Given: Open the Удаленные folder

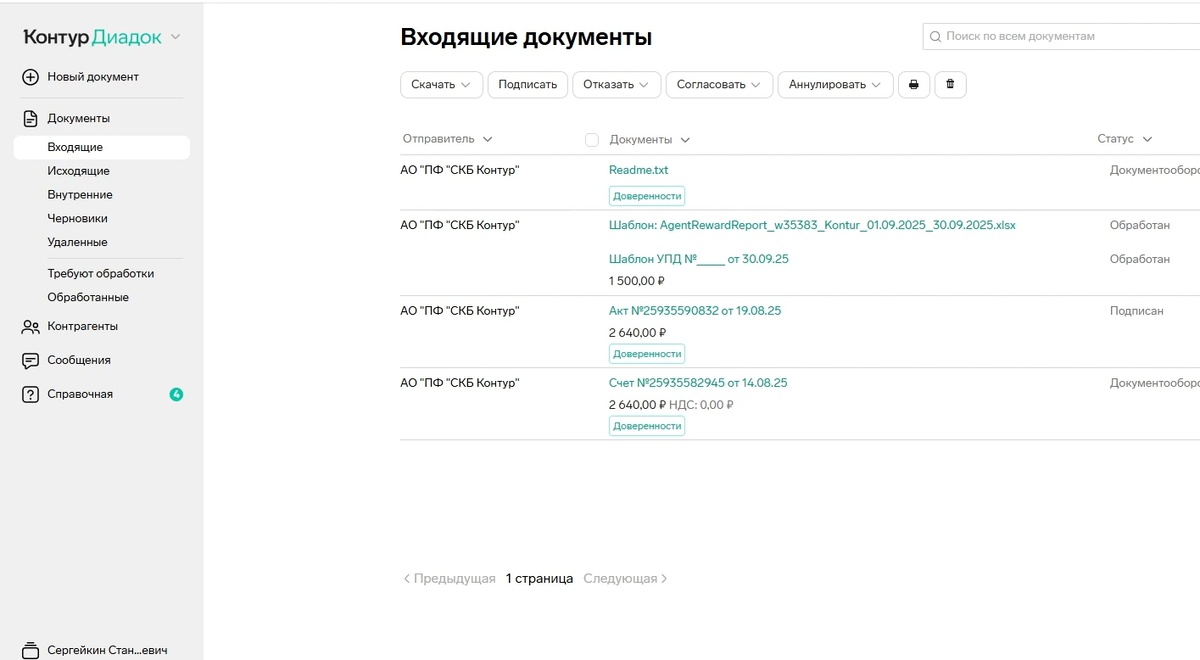Looking at the screenshot, I should [x=77, y=242].
